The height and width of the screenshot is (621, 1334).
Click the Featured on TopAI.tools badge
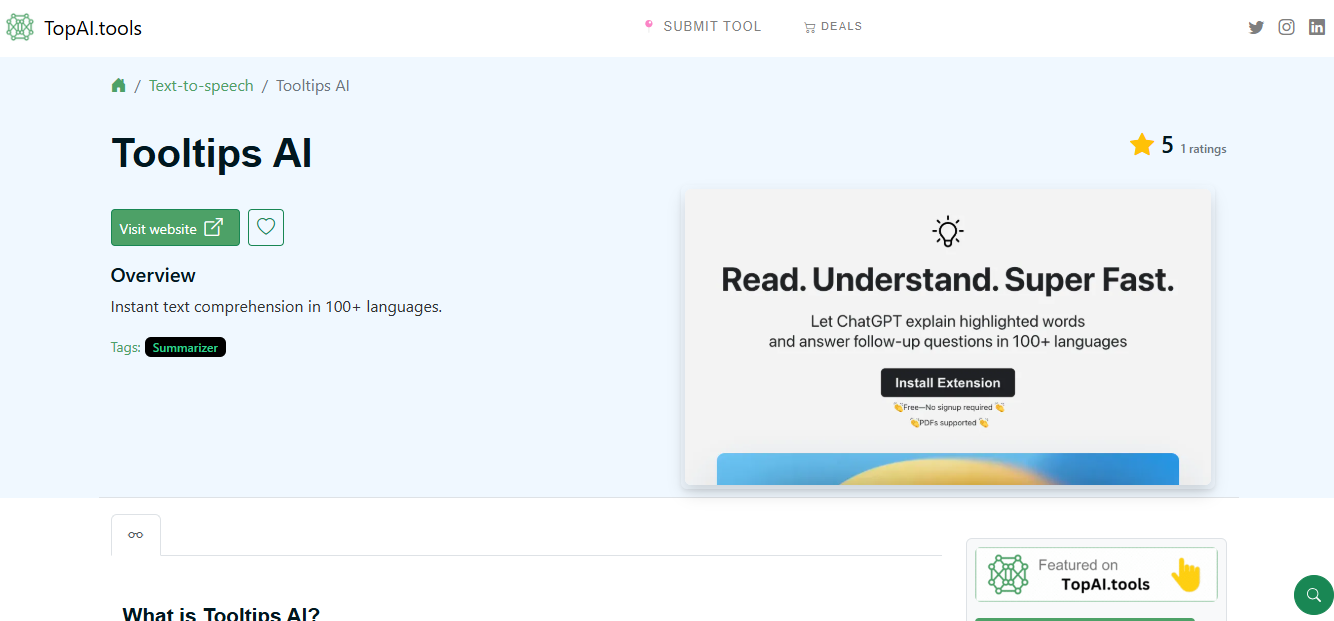click(1097, 574)
